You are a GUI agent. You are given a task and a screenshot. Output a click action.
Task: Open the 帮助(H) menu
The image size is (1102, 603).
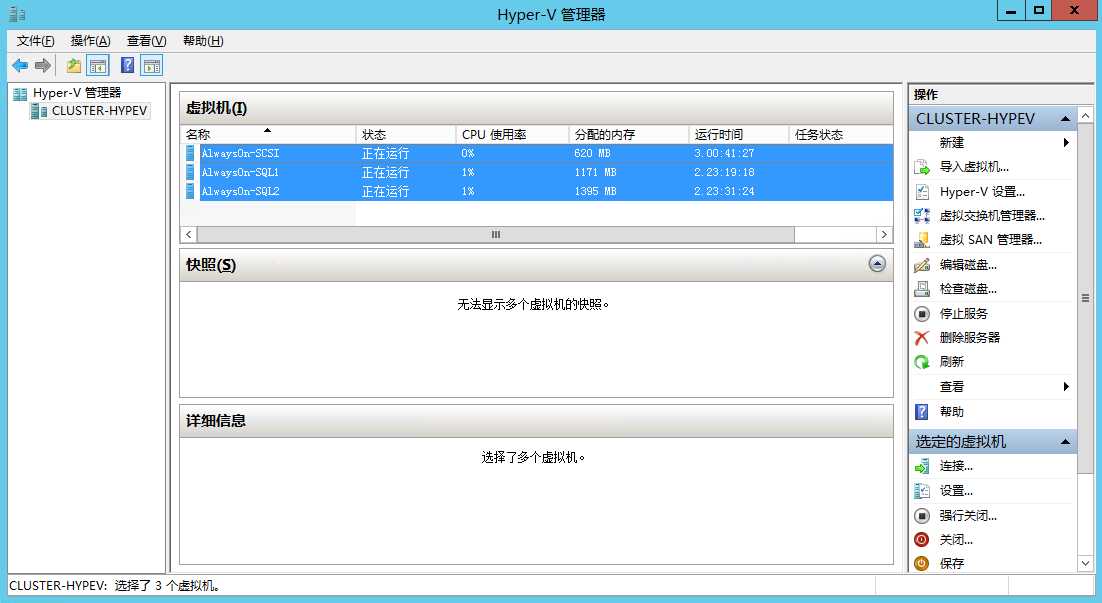[x=203, y=41]
